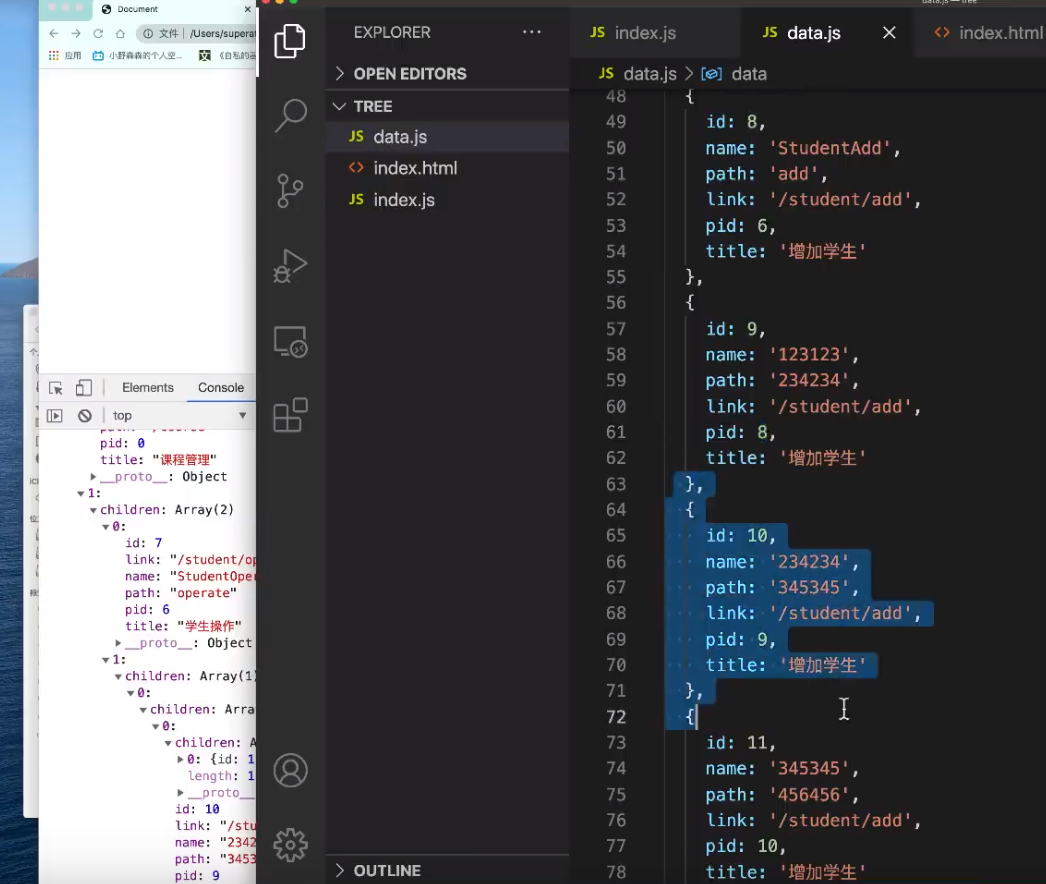Activate DevTools inspect element picker
The image size is (1046, 884).
55,388
